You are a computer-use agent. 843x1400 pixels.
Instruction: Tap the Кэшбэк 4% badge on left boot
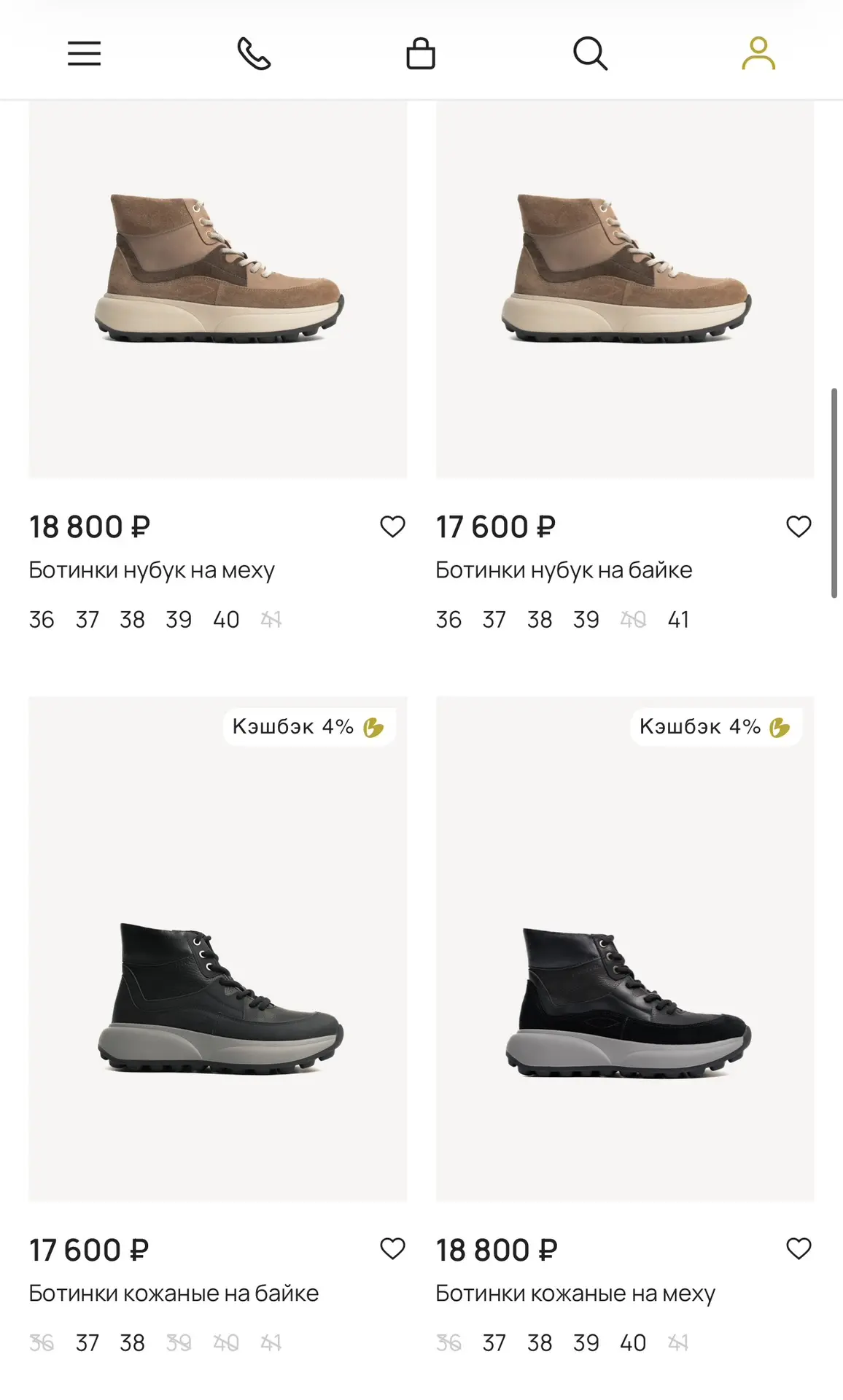(x=309, y=727)
